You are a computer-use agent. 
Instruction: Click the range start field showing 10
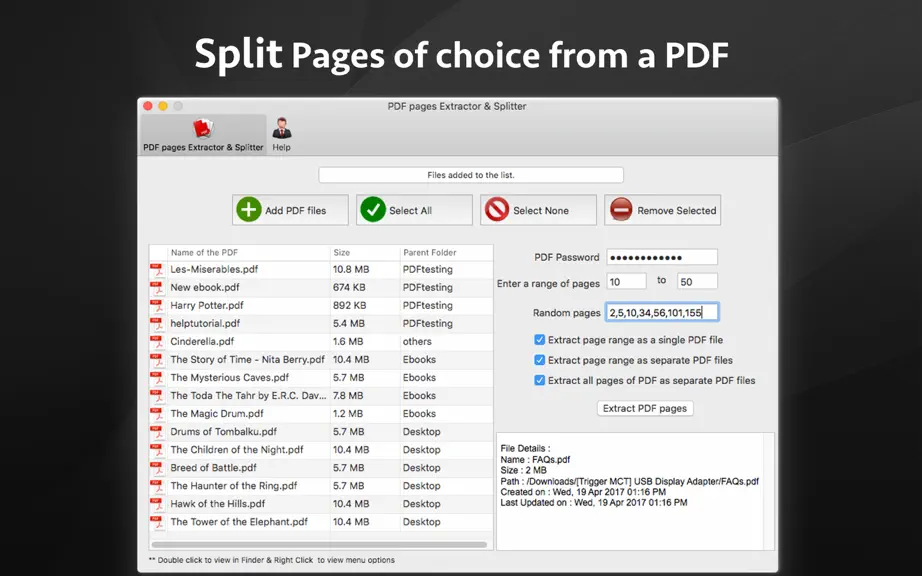626,282
